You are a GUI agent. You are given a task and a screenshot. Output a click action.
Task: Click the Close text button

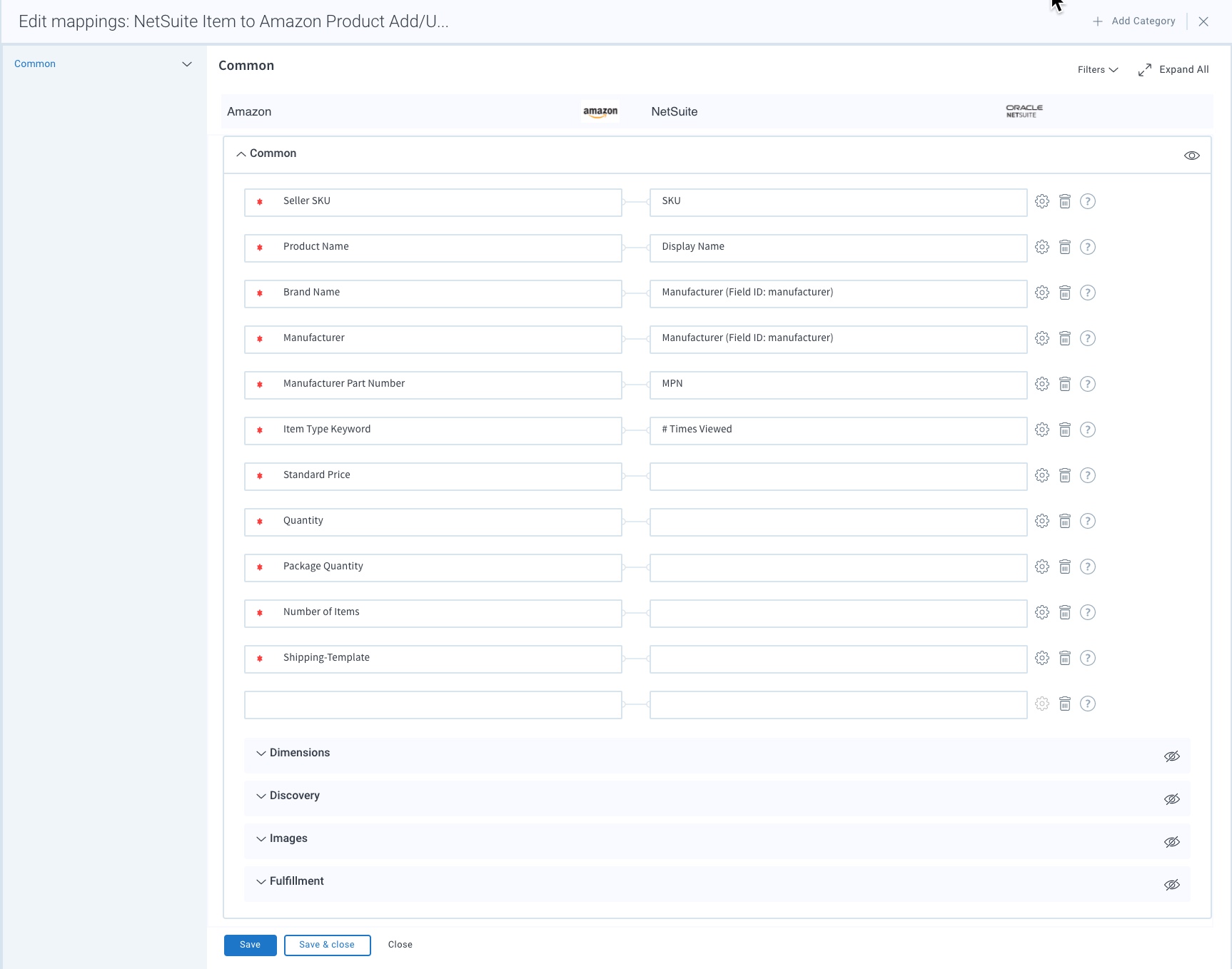[x=400, y=945]
